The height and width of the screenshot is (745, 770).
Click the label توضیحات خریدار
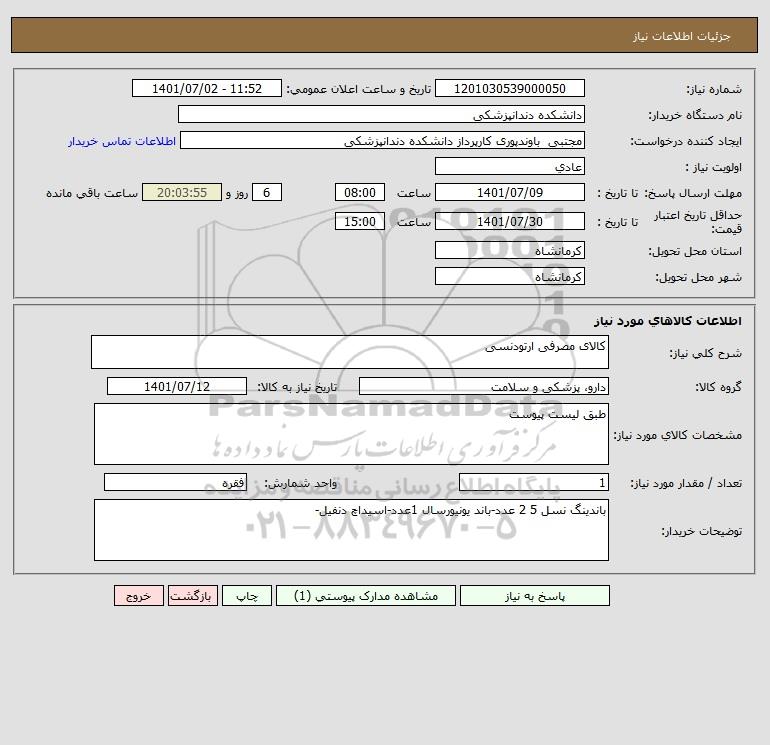[x=701, y=531]
